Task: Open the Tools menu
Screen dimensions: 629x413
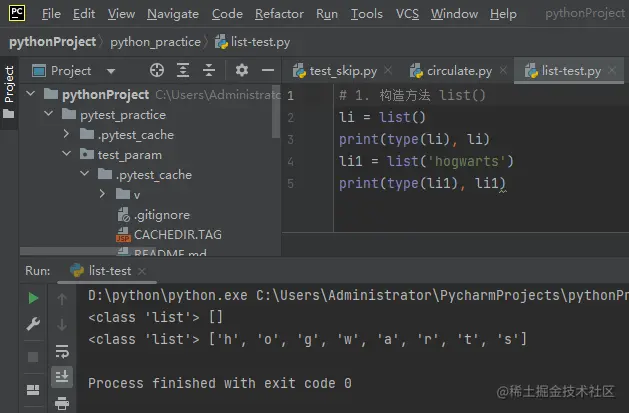Action: [x=367, y=14]
